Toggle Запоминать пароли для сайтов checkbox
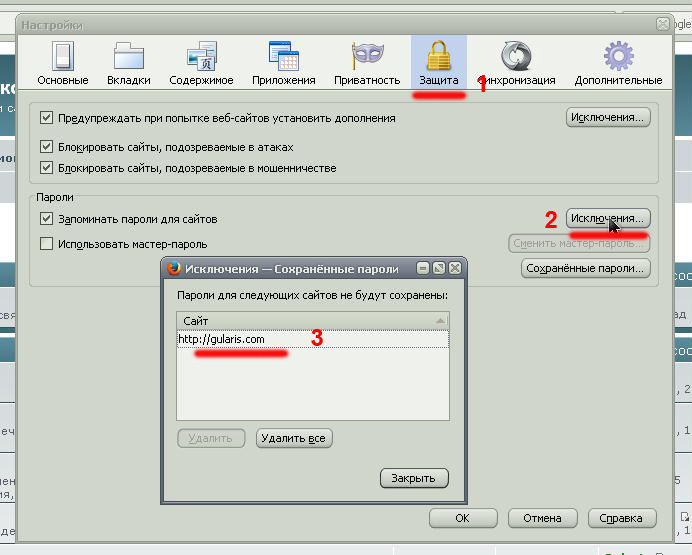 coord(46,218)
